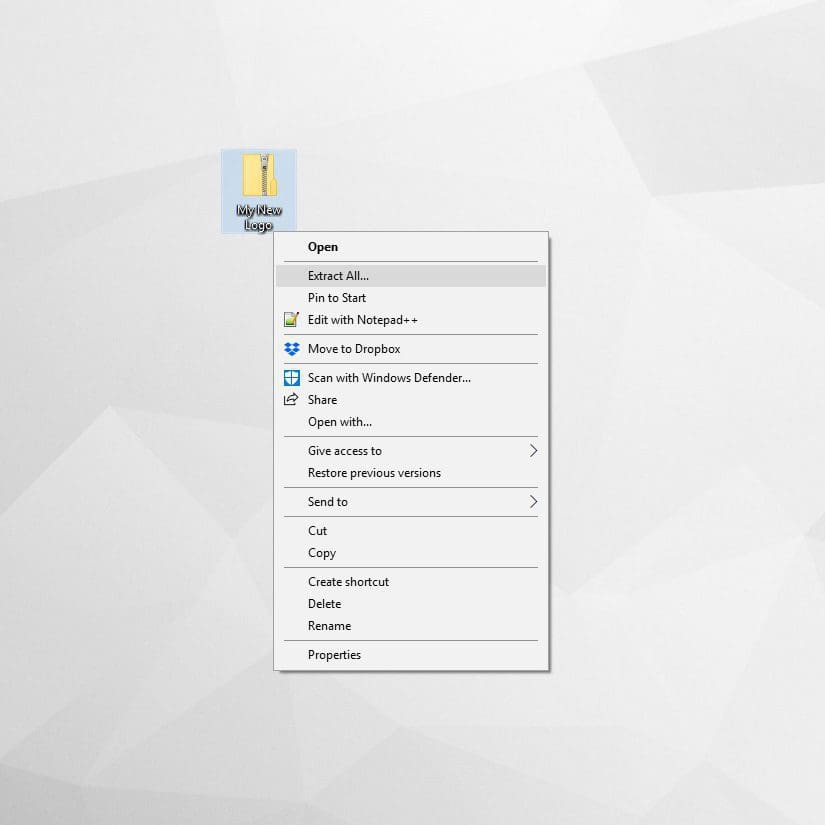Select the My New Logo zip folder icon
This screenshot has height=825, width=825.
(259, 175)
